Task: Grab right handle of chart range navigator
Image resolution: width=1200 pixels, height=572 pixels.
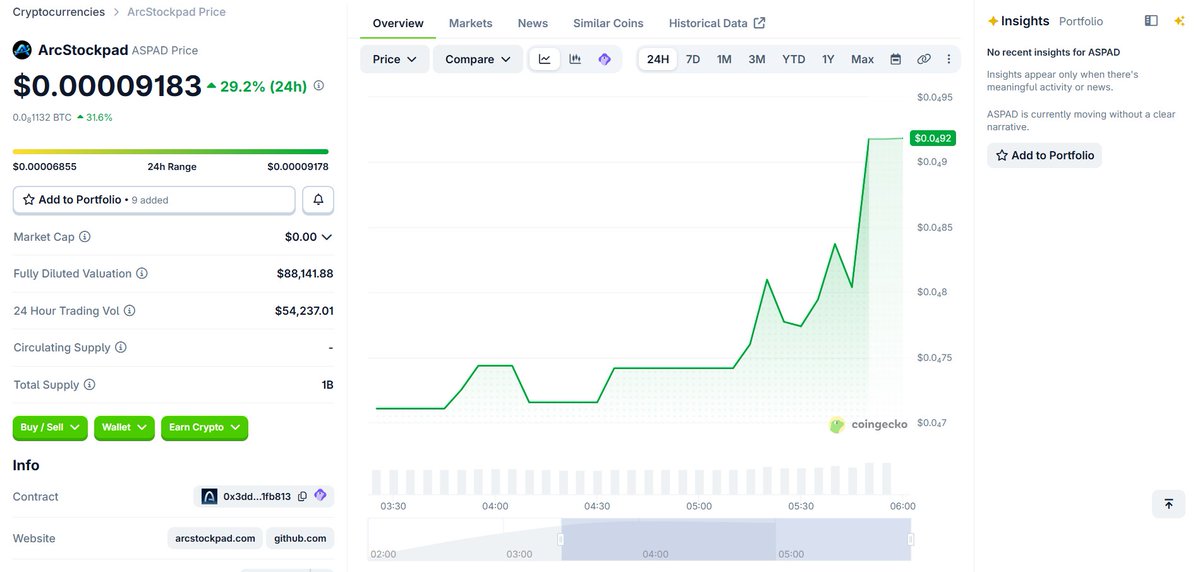Action: tap(910, 539)
